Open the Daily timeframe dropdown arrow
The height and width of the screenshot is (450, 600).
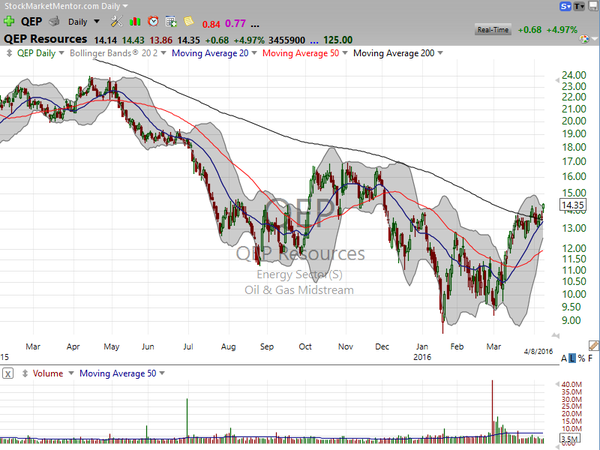click(x=97, y=21)
